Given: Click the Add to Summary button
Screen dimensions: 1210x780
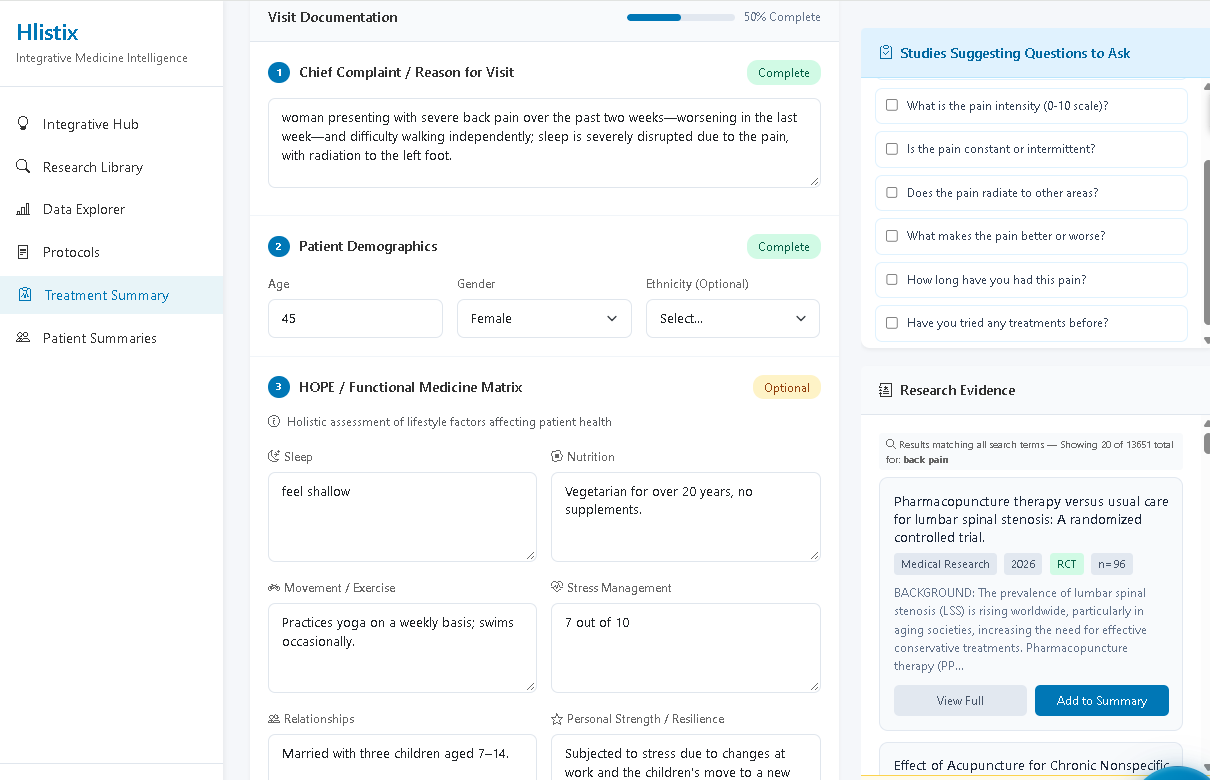Looking at the screenshot, I should pyautogui.click(x=1101, y=701).
